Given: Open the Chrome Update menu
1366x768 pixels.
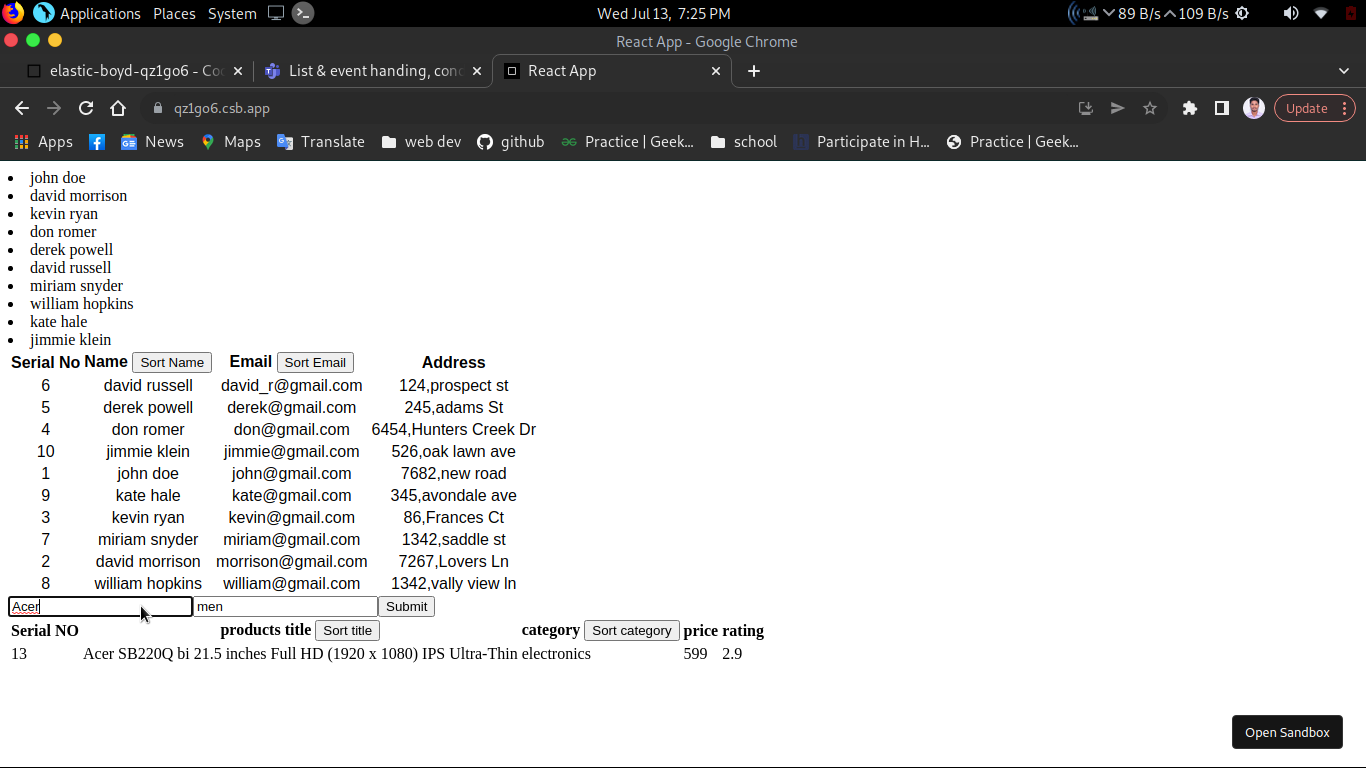Looking at the screenshot, I should 1314,108.
